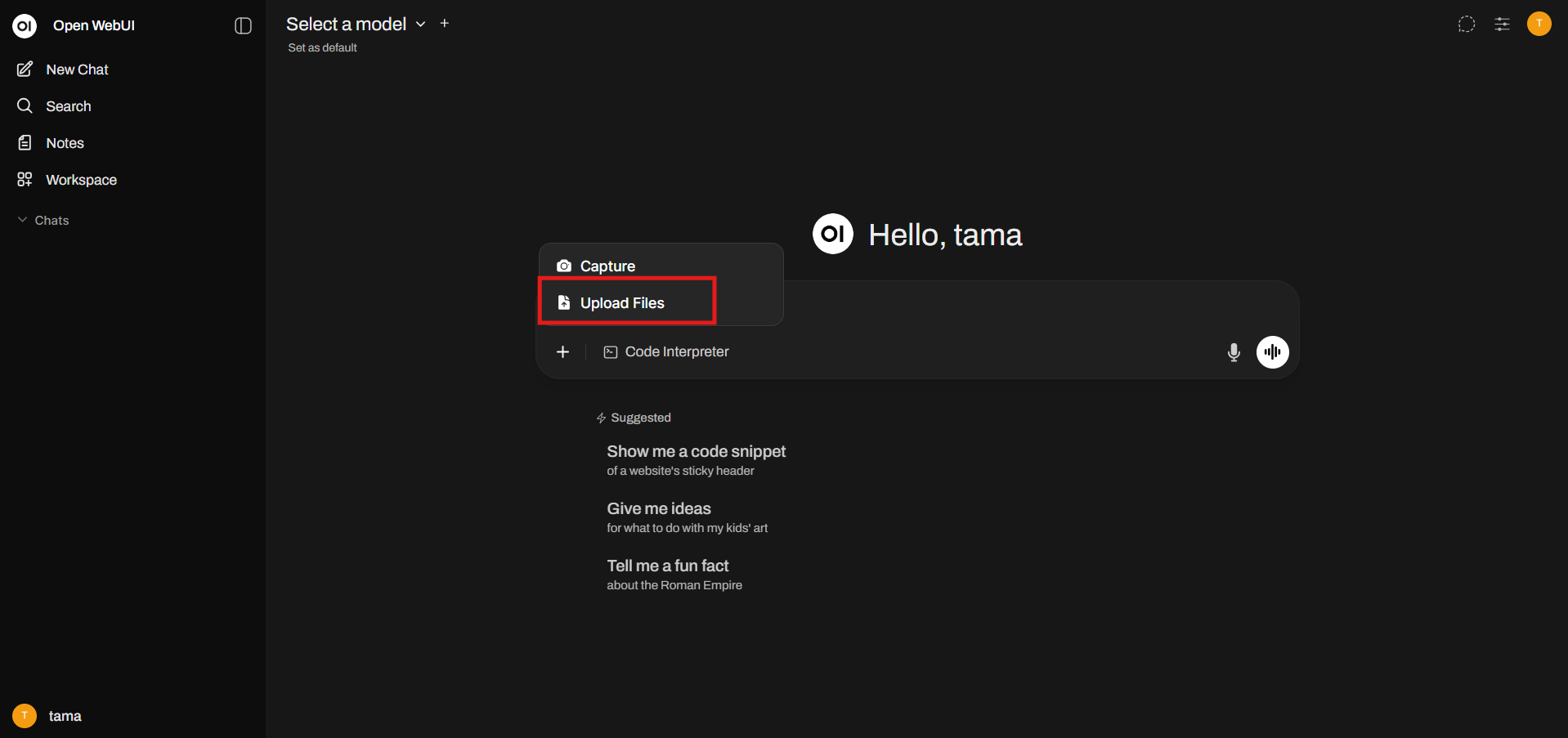This screenshot has width=1568, height=738.
Task: Collapse the Chats section
Action: pyautogui.click(x=20, y=220)
